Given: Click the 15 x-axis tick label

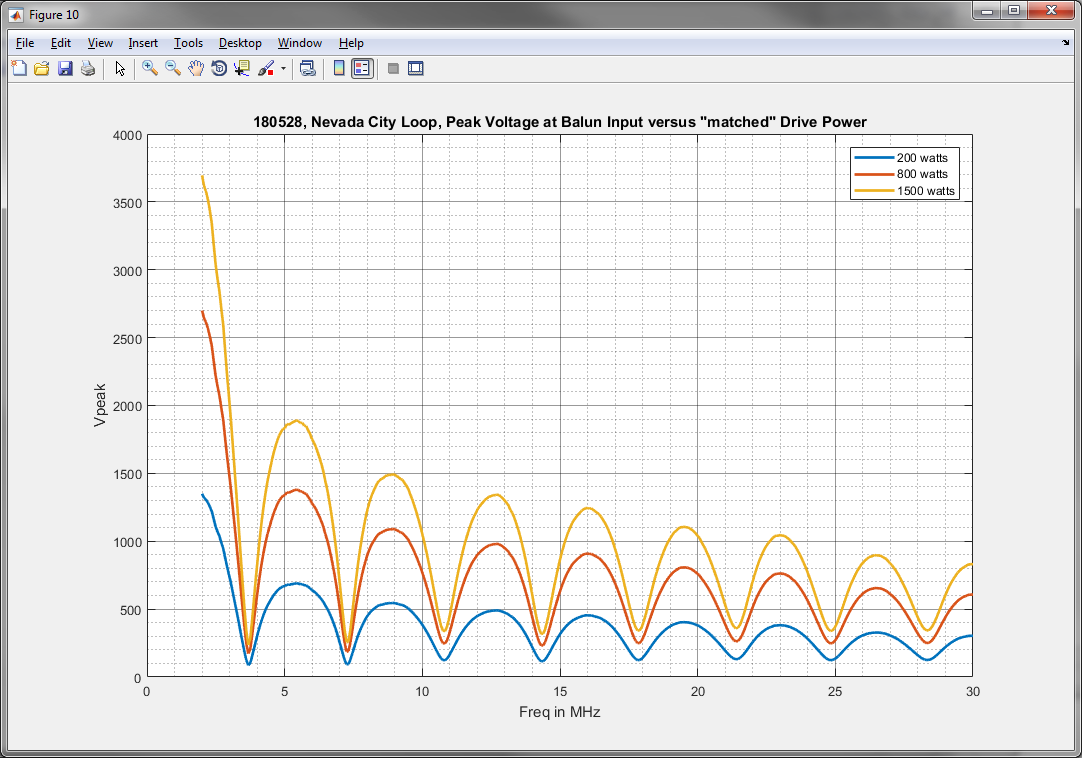Looking at the screenshot, I should click(560, 692).
